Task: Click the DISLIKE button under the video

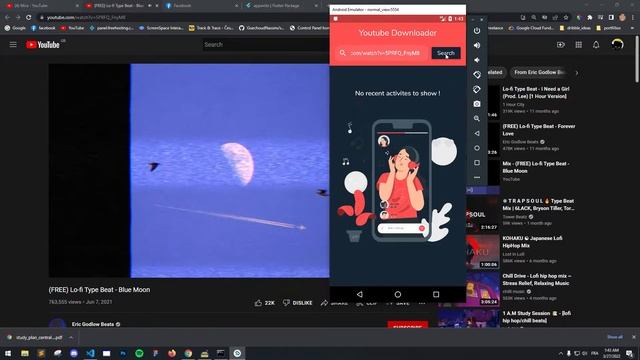Action: pos(298,303)
